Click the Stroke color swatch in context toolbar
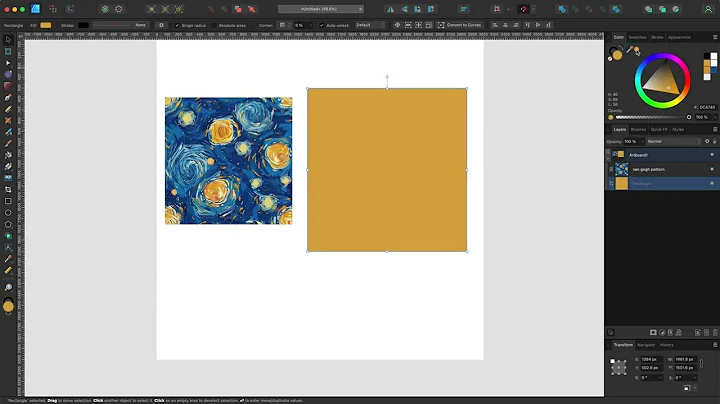The image size is (720, 404). point(83,25)
